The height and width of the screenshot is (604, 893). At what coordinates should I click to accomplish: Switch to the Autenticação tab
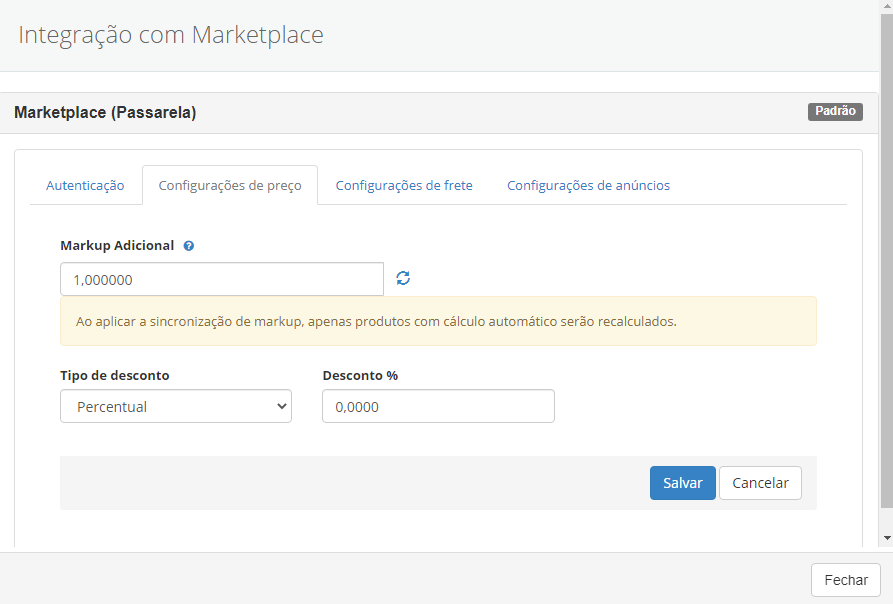[x=85, y=185]
